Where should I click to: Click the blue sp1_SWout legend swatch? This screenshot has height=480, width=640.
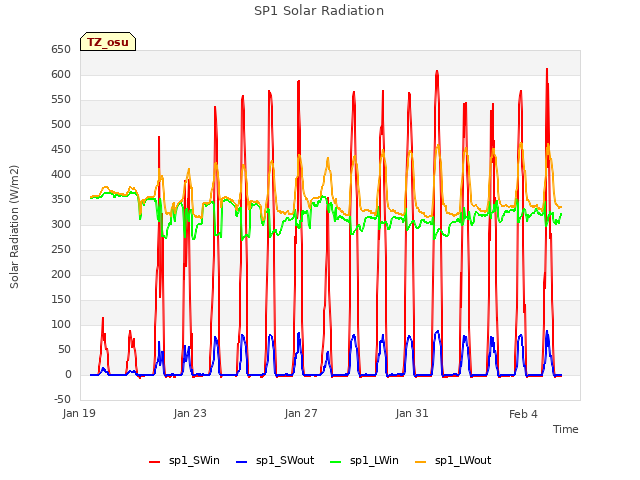click(242, 462)
